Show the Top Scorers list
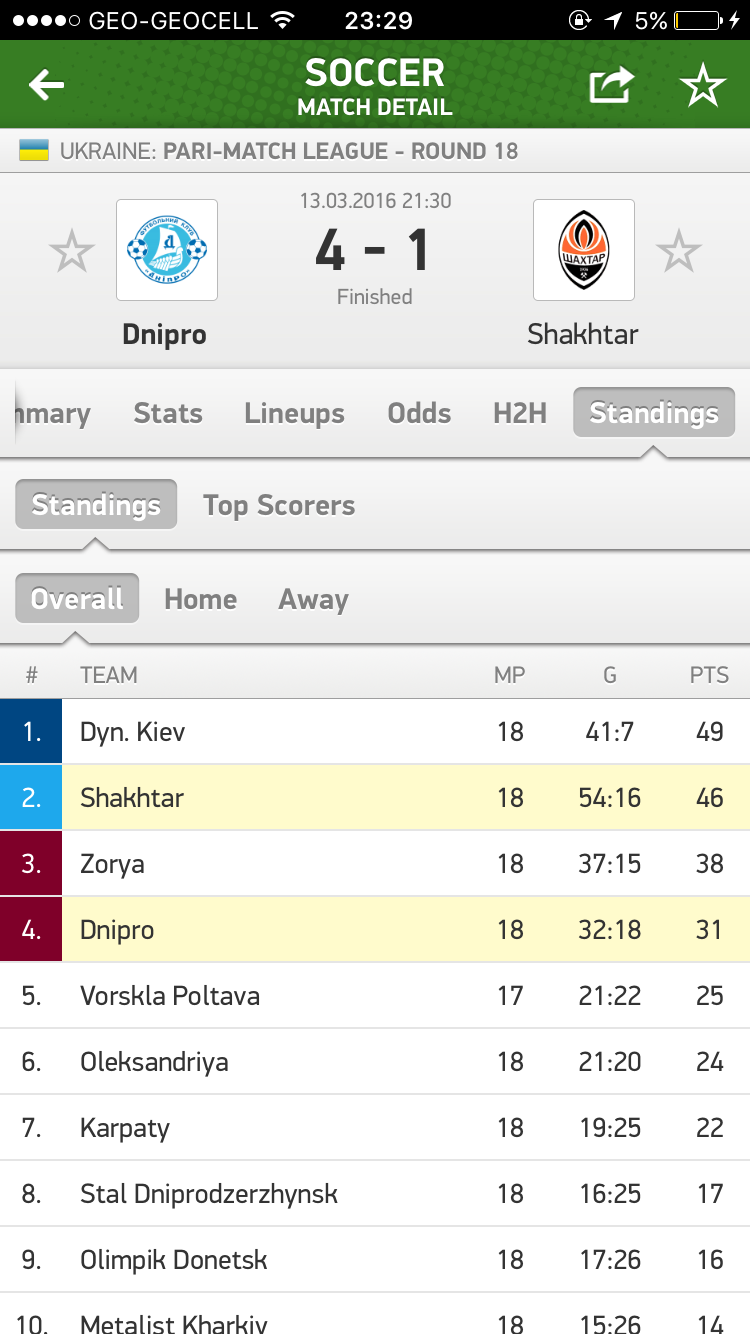Image resolution: width=750 pixels, height=1334 pixels. tap(279, 506)
